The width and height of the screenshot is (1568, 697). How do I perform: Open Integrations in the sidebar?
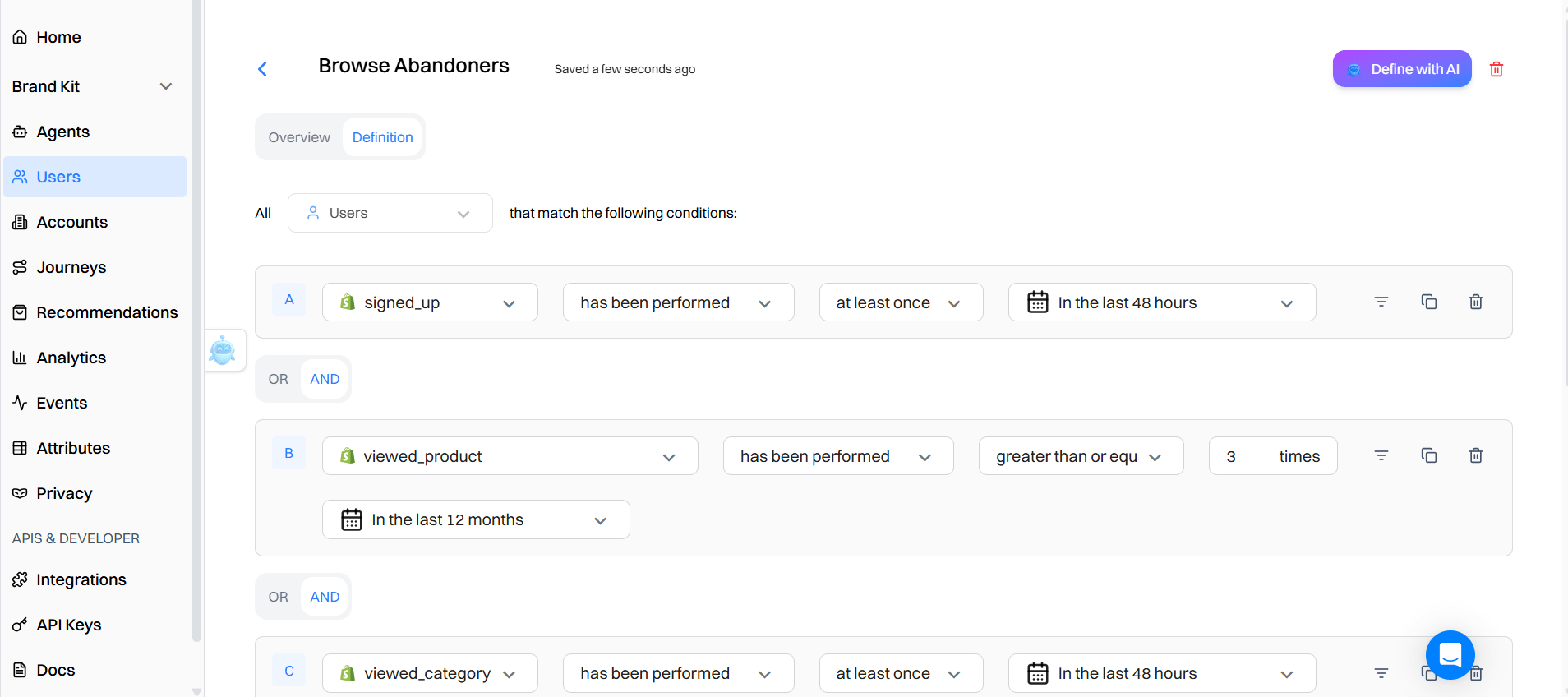pos(95,579)
